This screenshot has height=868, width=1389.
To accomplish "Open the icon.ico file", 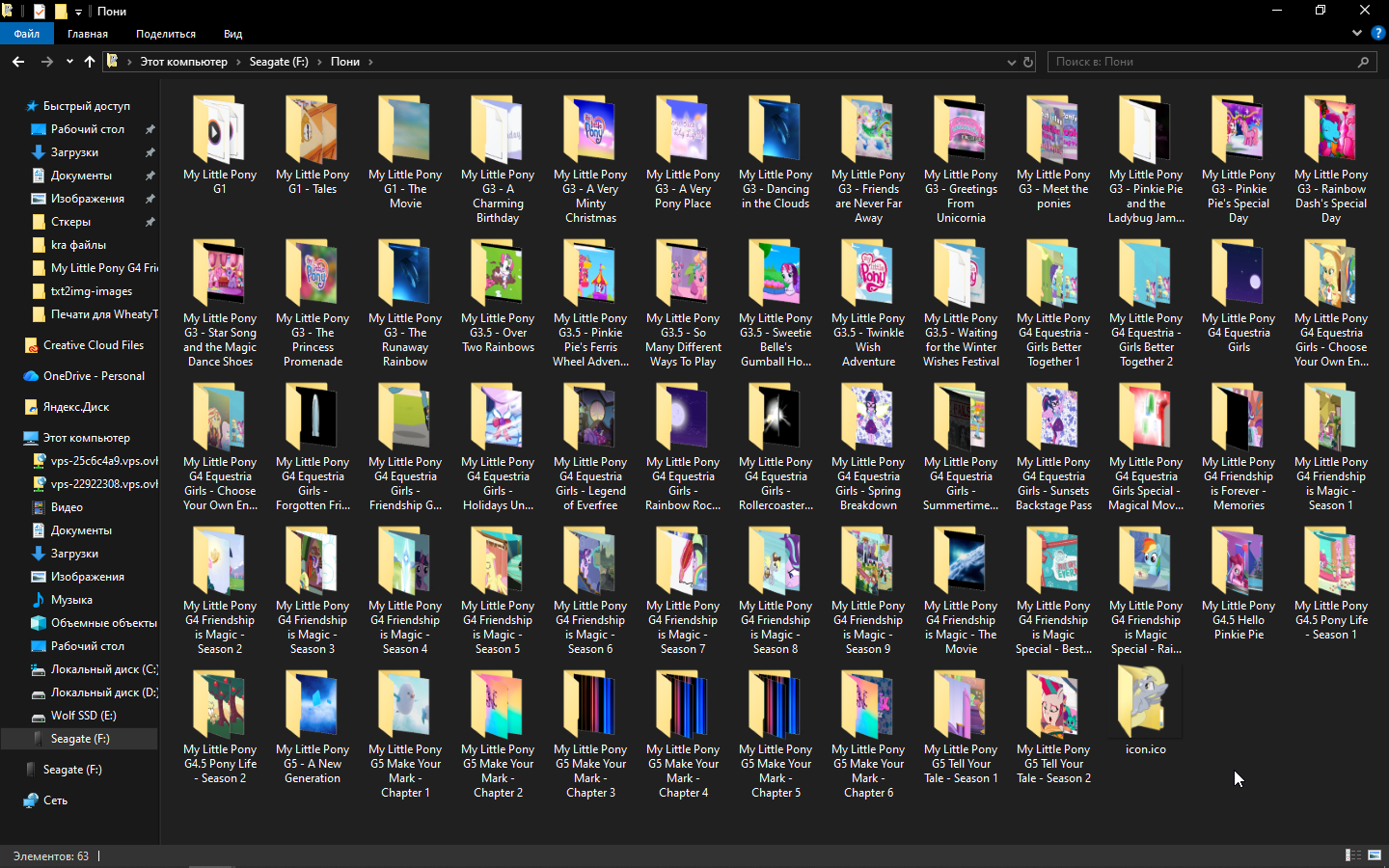I will 1146,712.
